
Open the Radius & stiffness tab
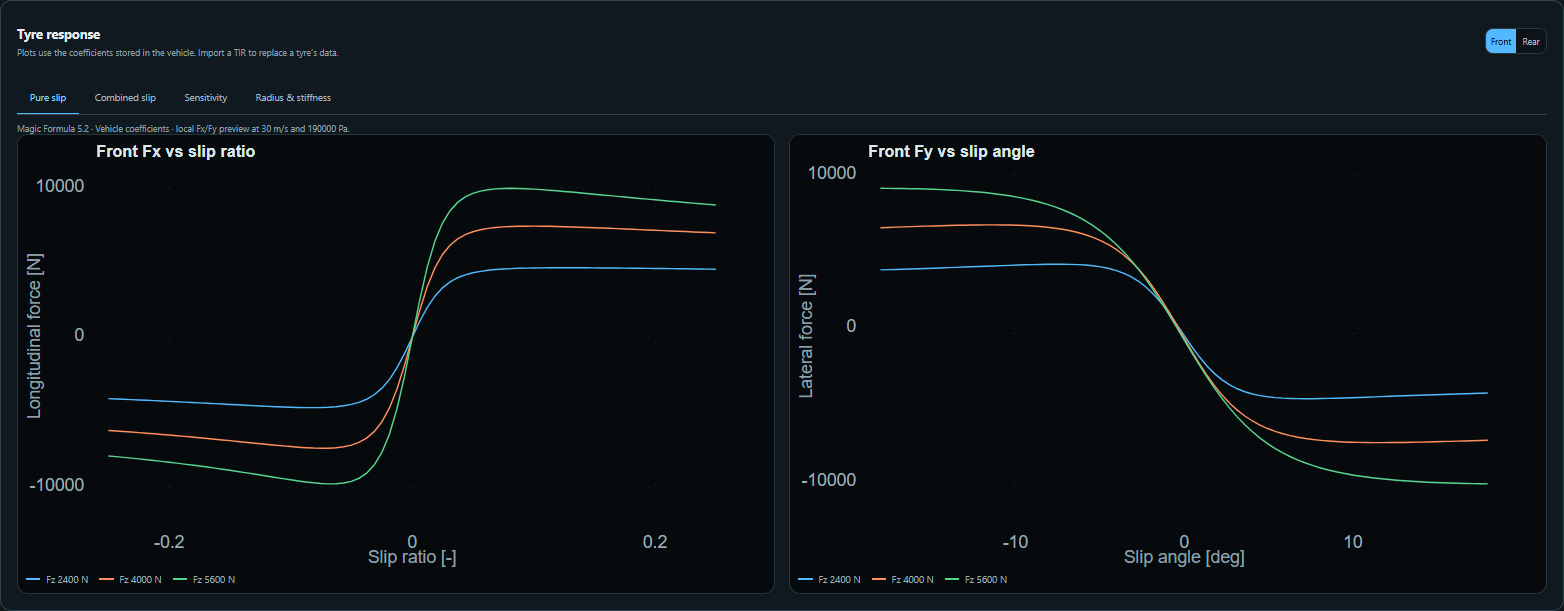[293, 98]
